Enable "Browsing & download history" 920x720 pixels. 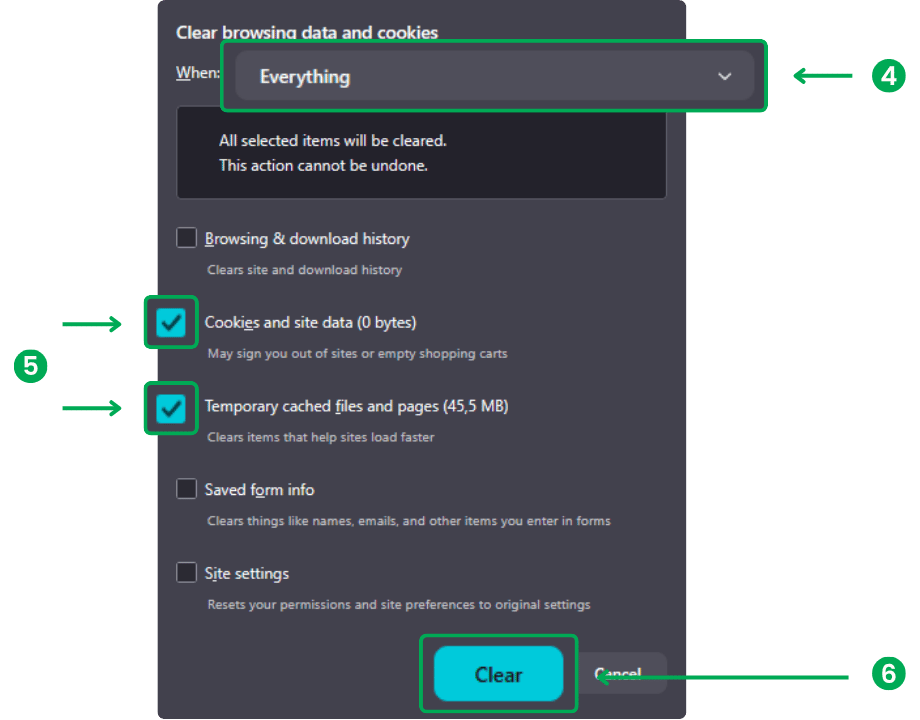pos(186,238)
